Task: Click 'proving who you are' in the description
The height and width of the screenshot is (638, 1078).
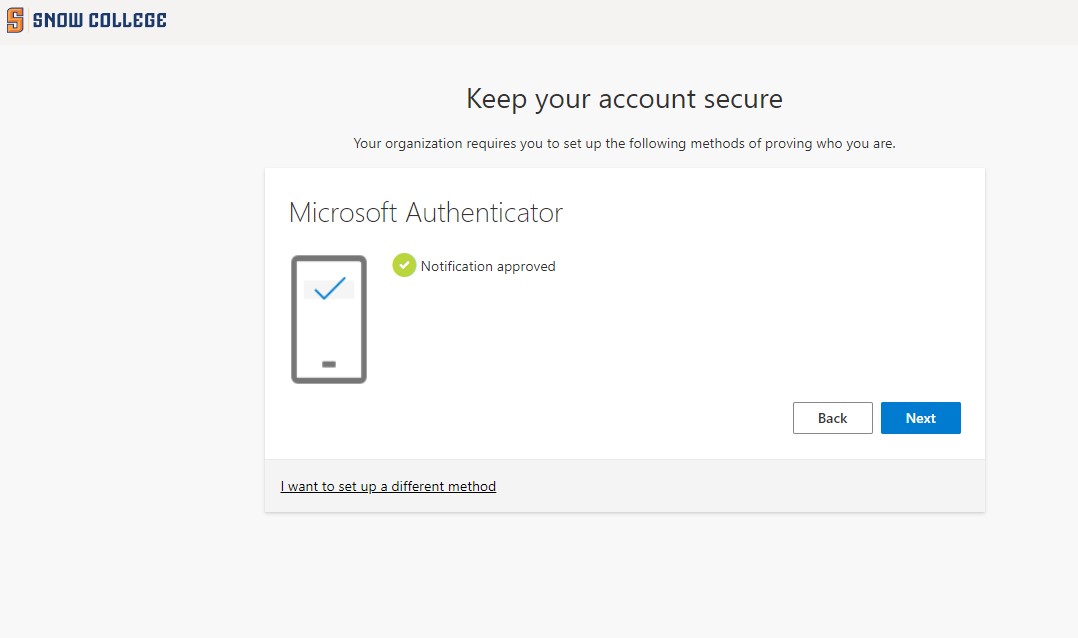Action: (x=830, y=143)
